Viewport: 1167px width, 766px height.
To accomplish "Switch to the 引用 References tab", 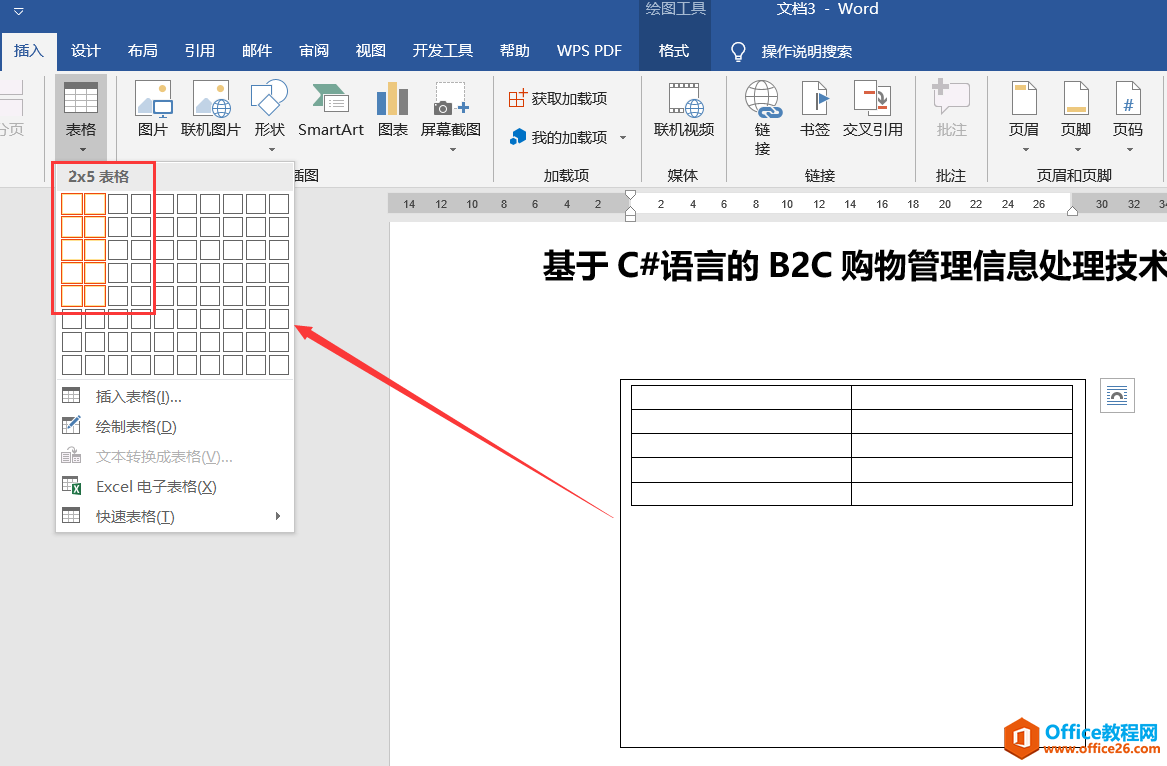I will pos(199,51).
